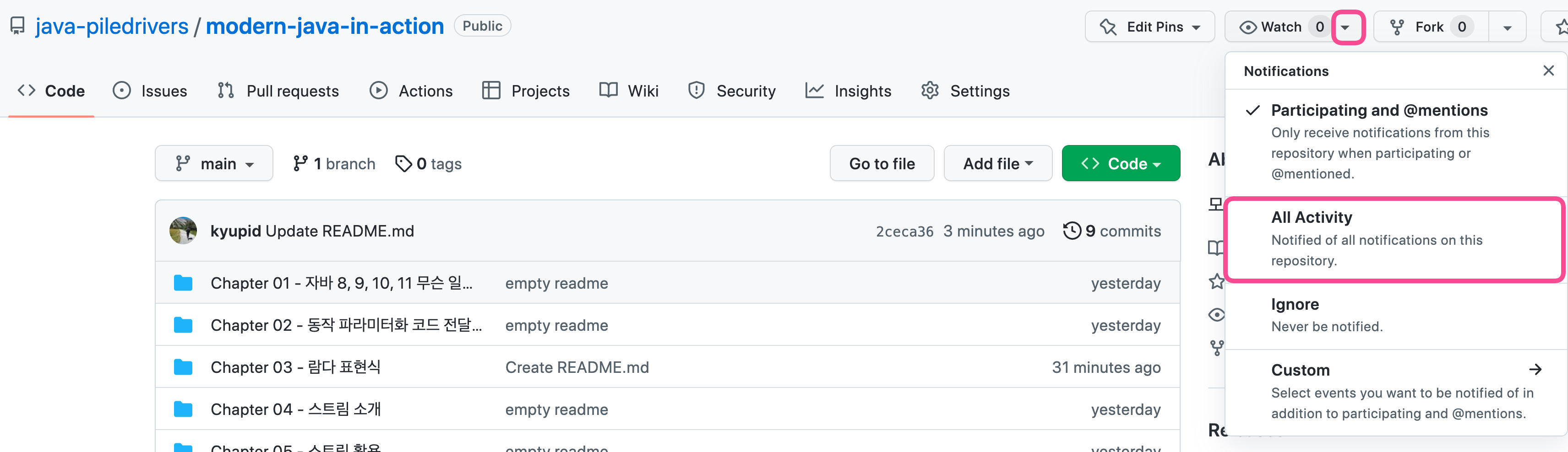This screenshot has width=1568, height=452.
Task: Open empty readme commit for Chapter 01
Action: click(556, 284)
